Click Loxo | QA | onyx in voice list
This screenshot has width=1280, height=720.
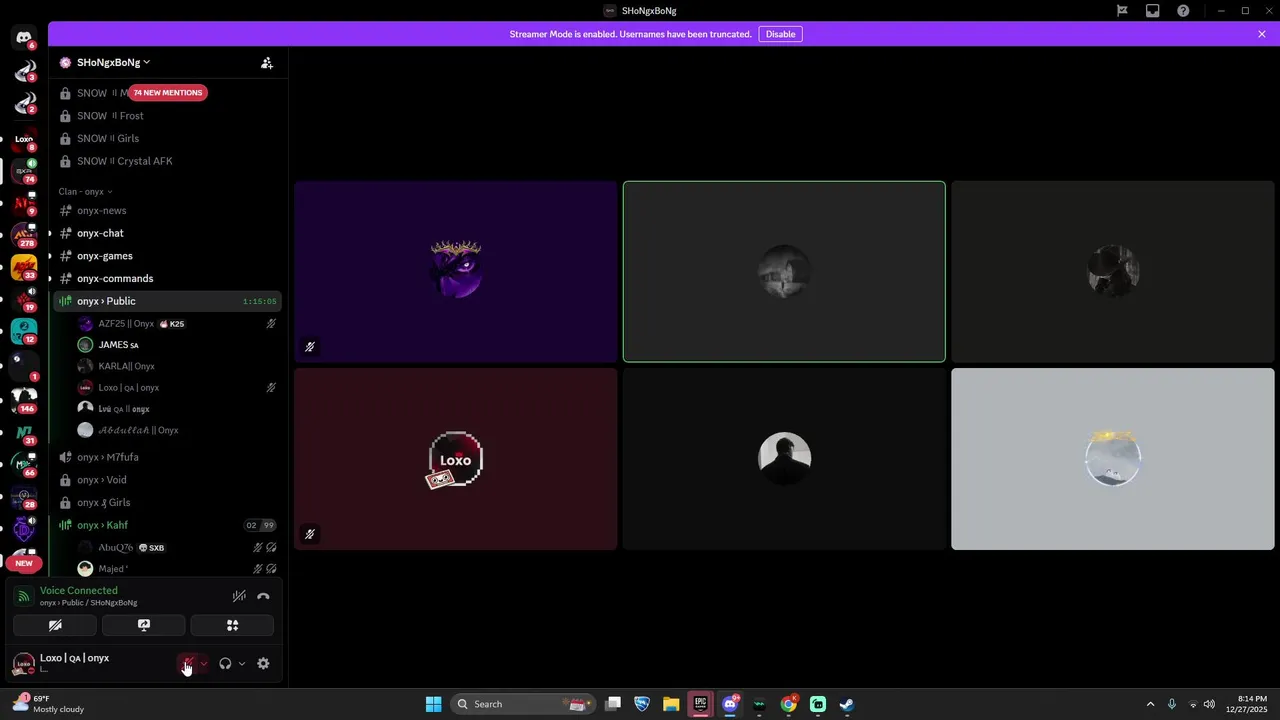[x=177, y=387]
